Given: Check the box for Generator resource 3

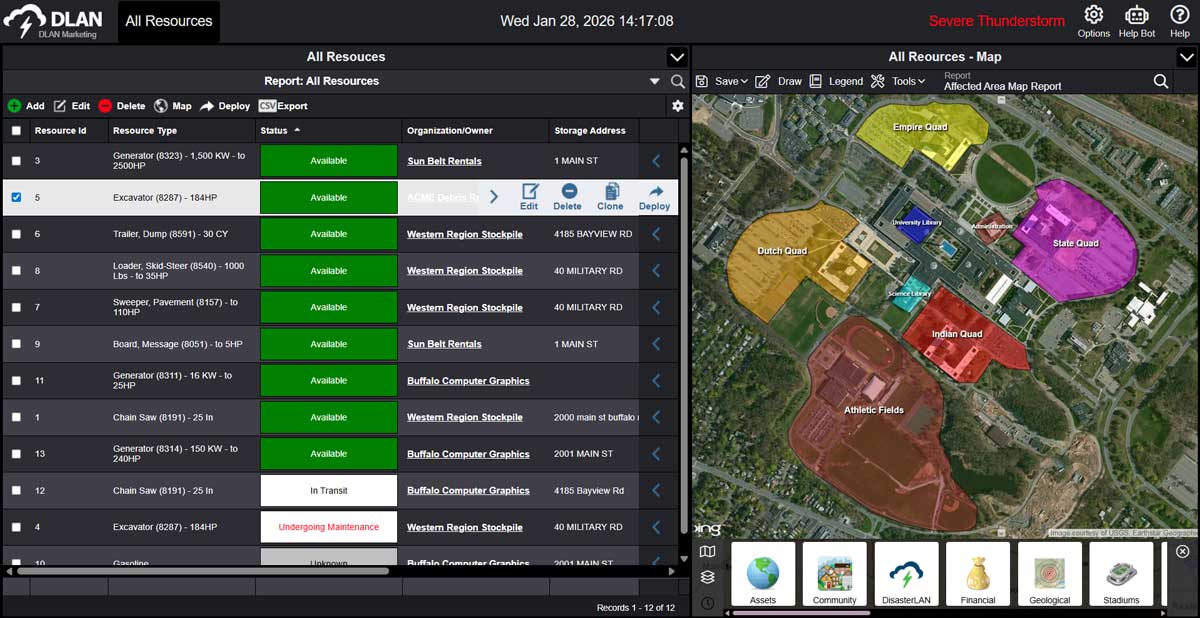Looking at the screenshot, I should (x=16, y=161).
